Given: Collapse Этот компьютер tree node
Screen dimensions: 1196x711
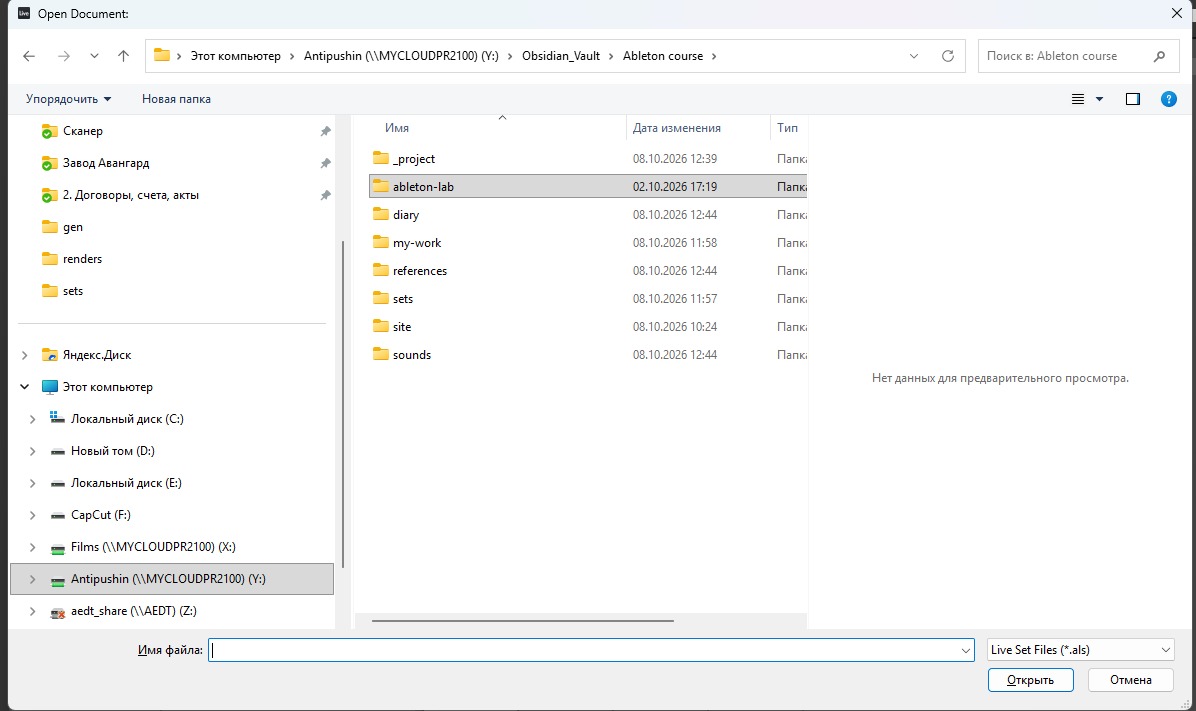Looking at the screenshot, I should [24, 387].
